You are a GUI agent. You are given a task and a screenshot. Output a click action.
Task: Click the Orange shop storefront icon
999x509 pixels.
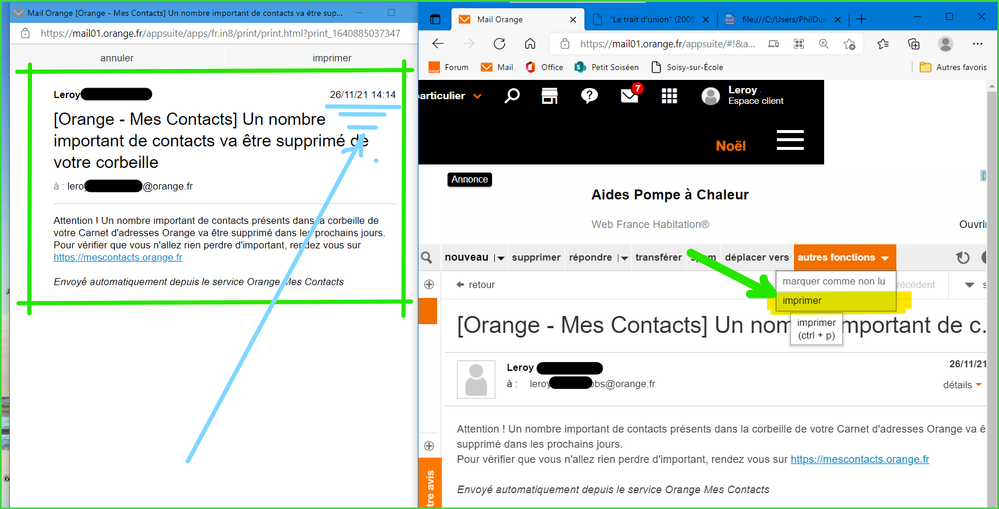[x=549, y=96]
